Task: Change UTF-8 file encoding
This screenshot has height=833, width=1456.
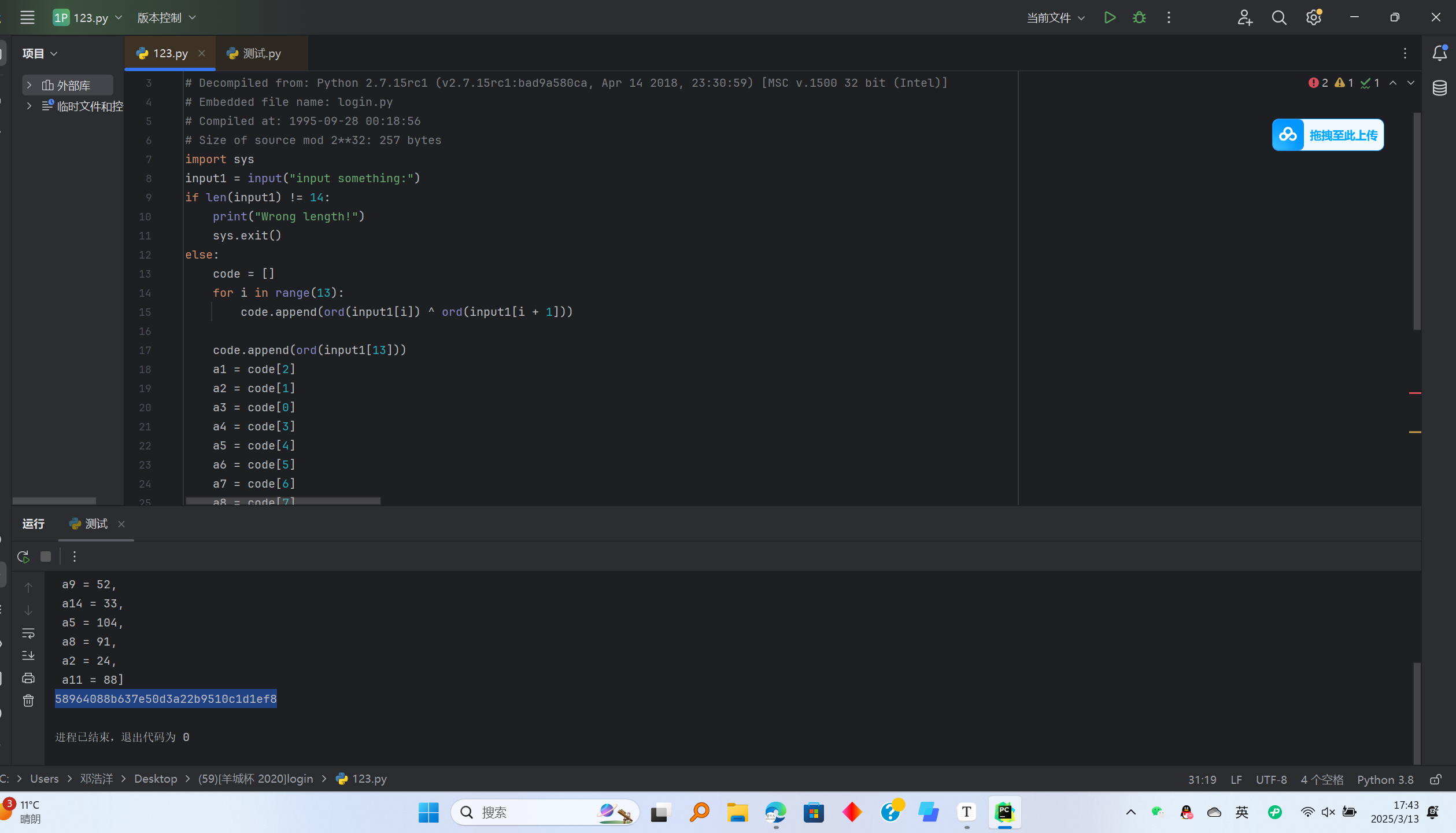Action: 1271,779
